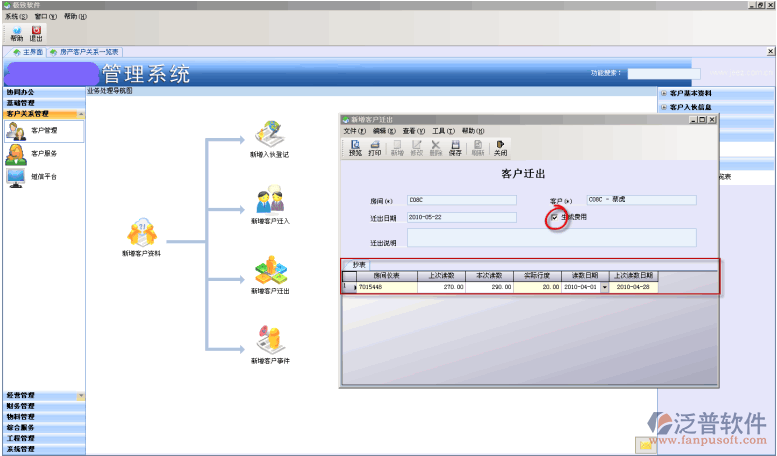Open the 财务管理 sidebar section
Image resolution: width=777 pixels, height=456 pixels.
(44, 406)
